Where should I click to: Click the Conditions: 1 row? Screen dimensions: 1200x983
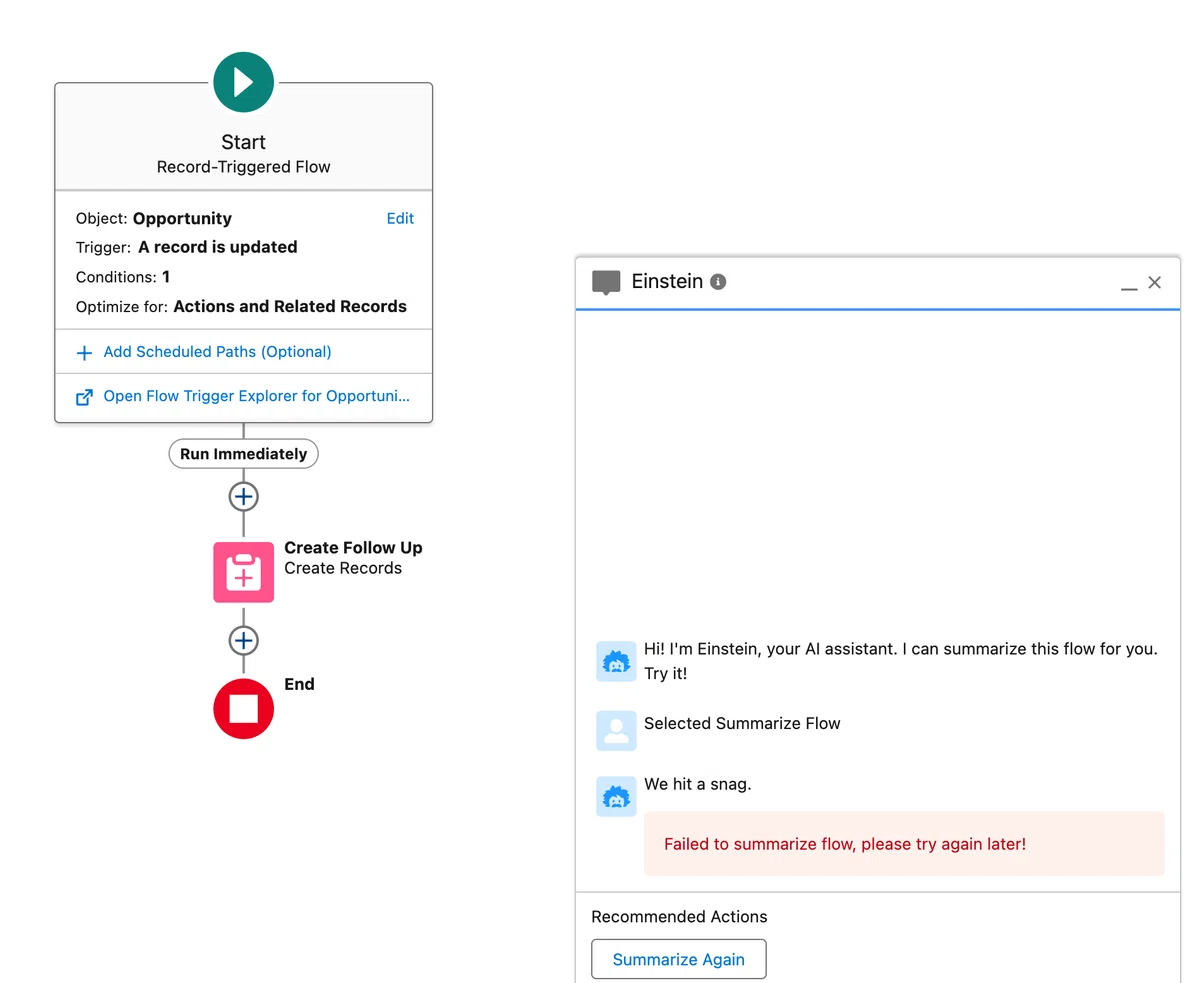[123, 277]
